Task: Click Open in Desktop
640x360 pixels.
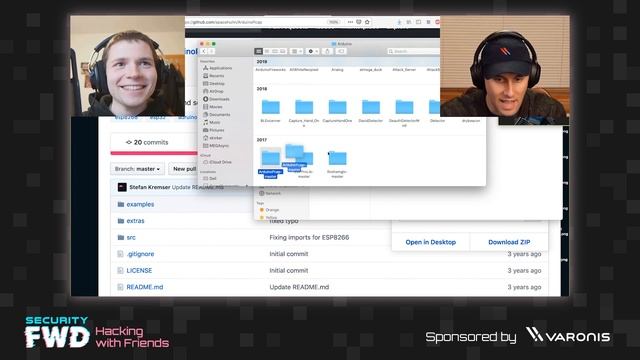Action: [431, 242]
